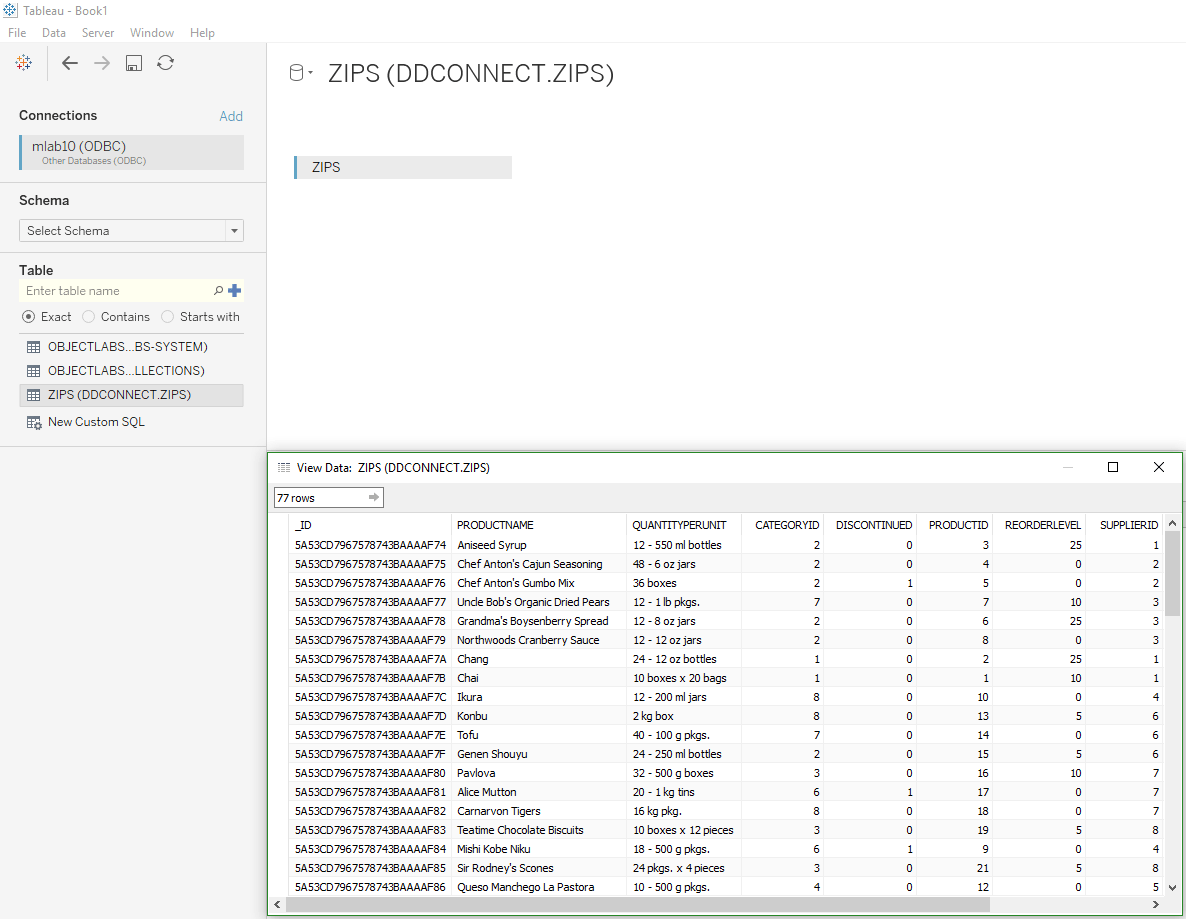Open the Data menu
This screenshot has height=919, width=1186.
54,33
